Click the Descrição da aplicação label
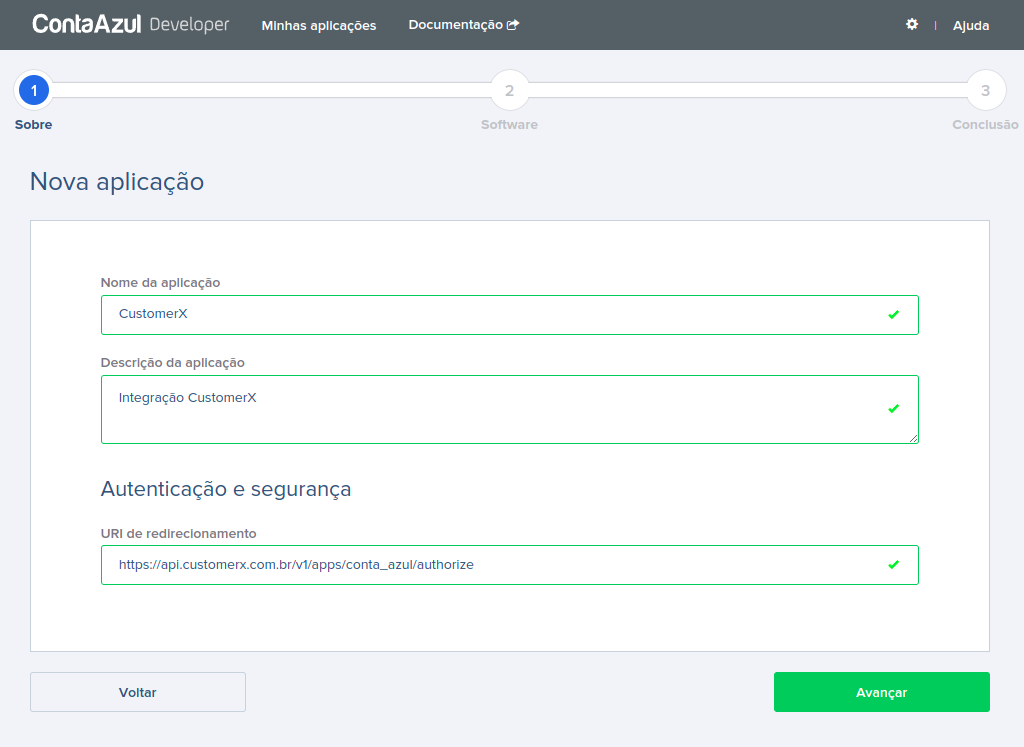1024x747 pixels. point(172,363)
